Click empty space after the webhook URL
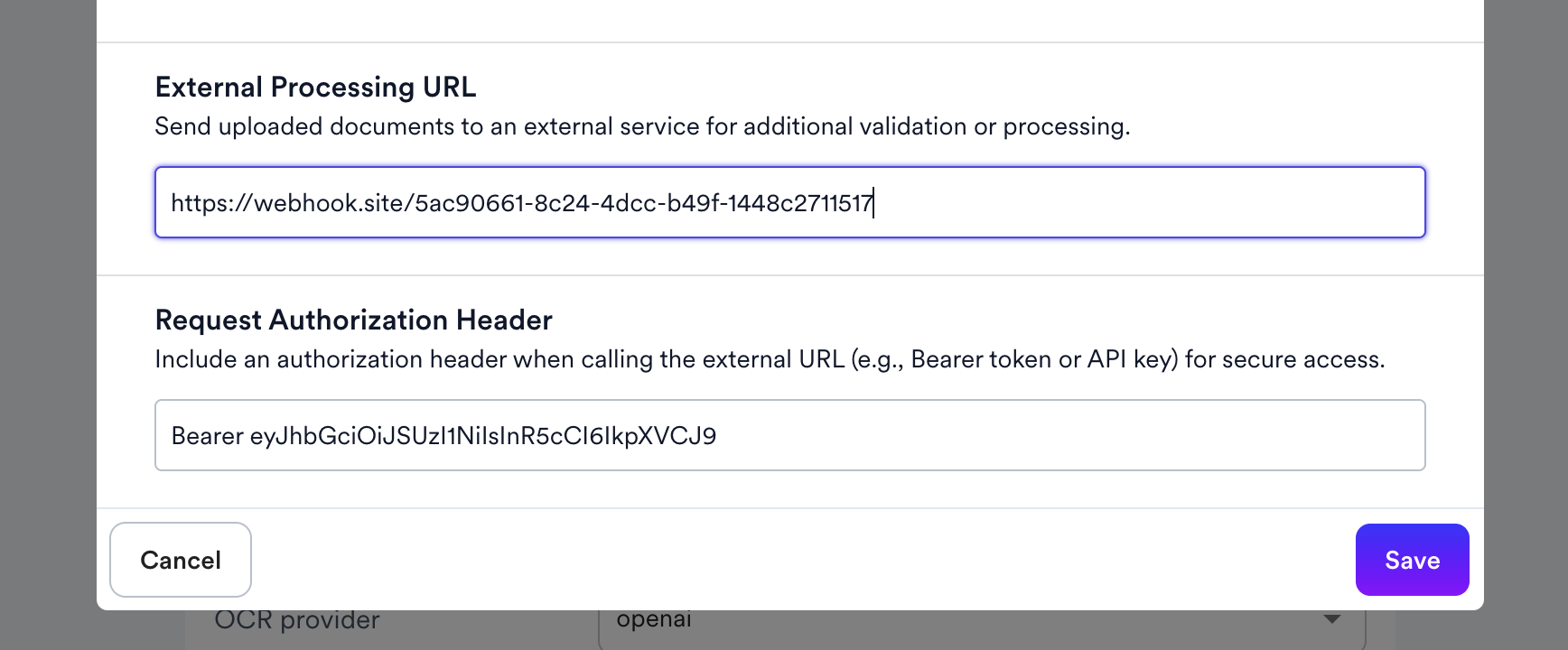Viewport: 1568px width, 650px height. [1147, 202]
